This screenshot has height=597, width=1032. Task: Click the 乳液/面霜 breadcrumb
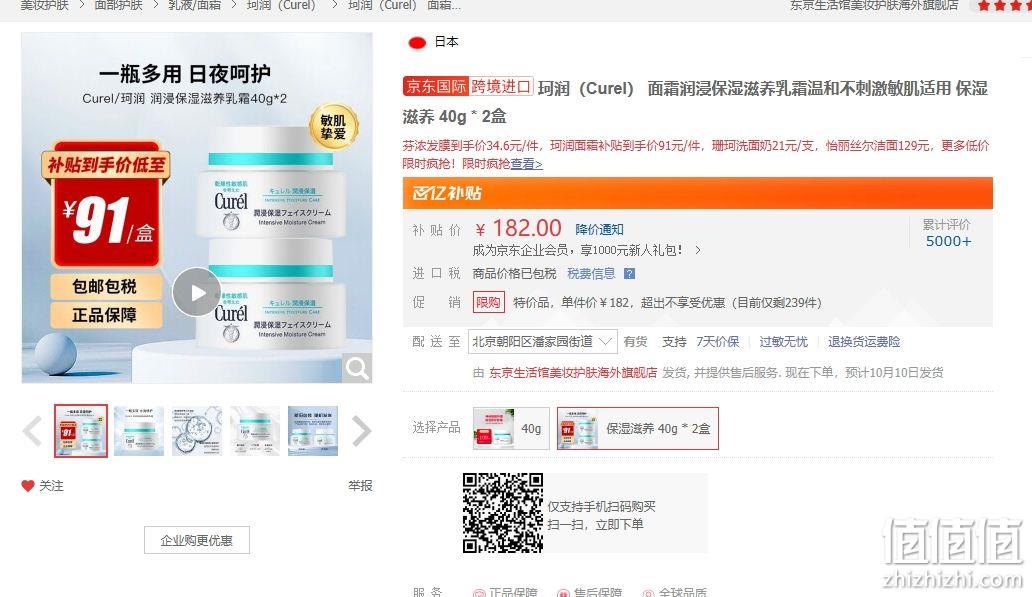click(x=195, y=5)
